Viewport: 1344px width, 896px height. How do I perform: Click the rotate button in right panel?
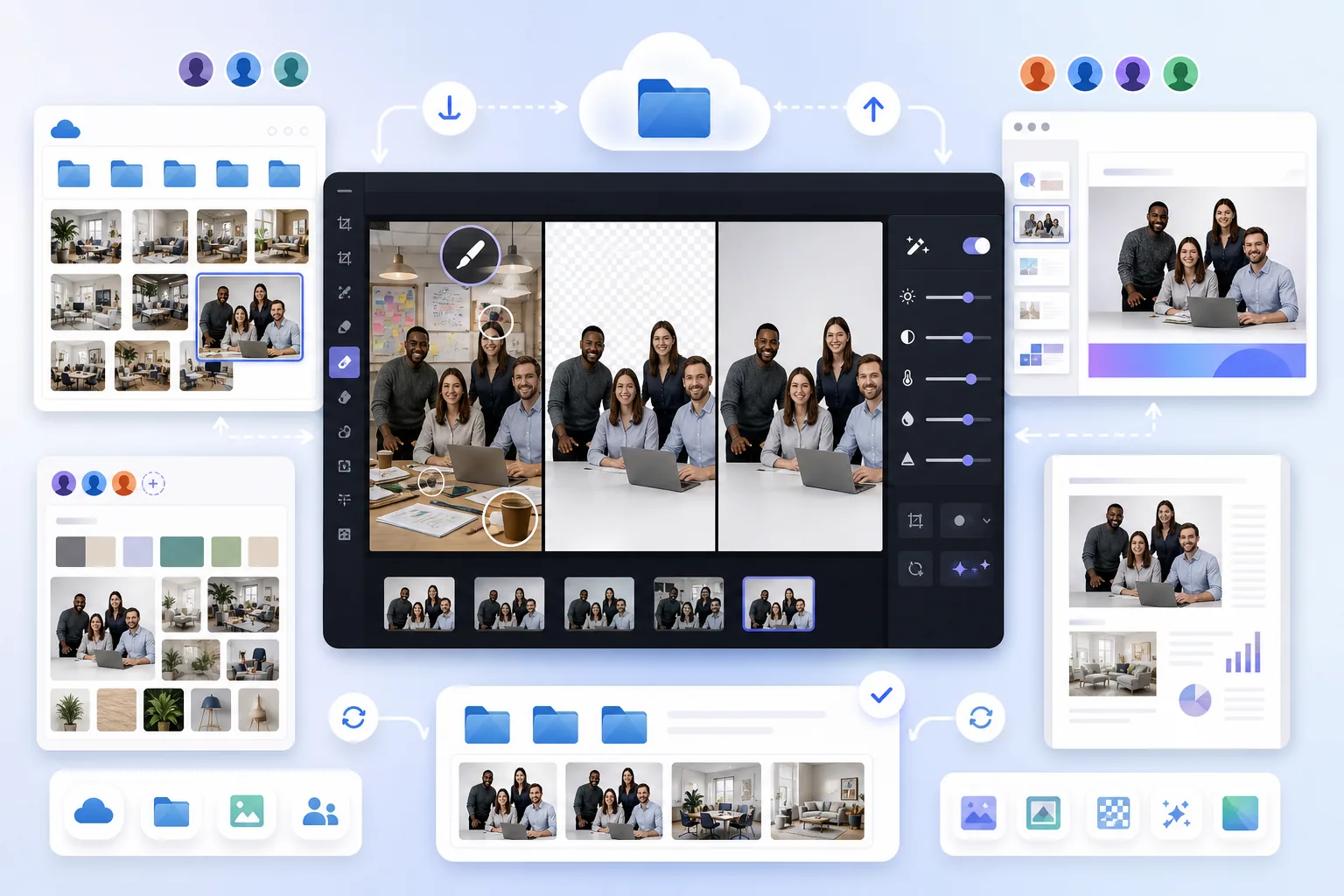915,569
